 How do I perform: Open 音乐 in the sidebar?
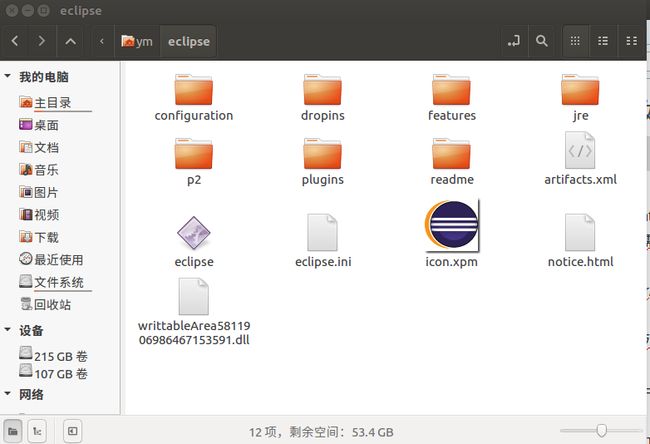point(39,170)
